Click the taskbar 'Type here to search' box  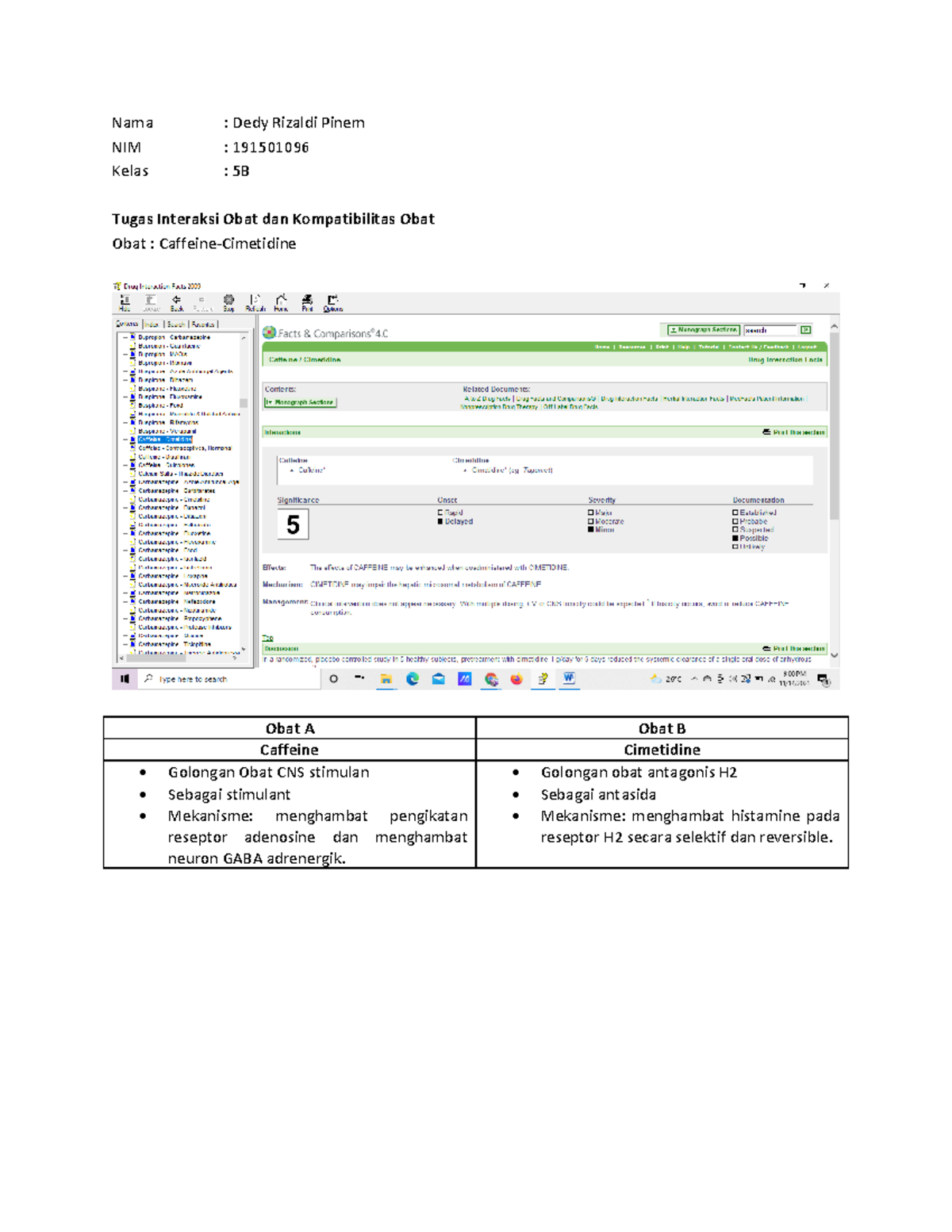(x=229, y=679)
